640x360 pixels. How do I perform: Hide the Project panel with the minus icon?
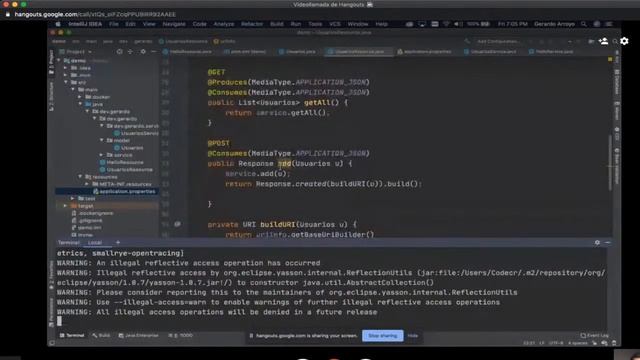click(153, 52)
